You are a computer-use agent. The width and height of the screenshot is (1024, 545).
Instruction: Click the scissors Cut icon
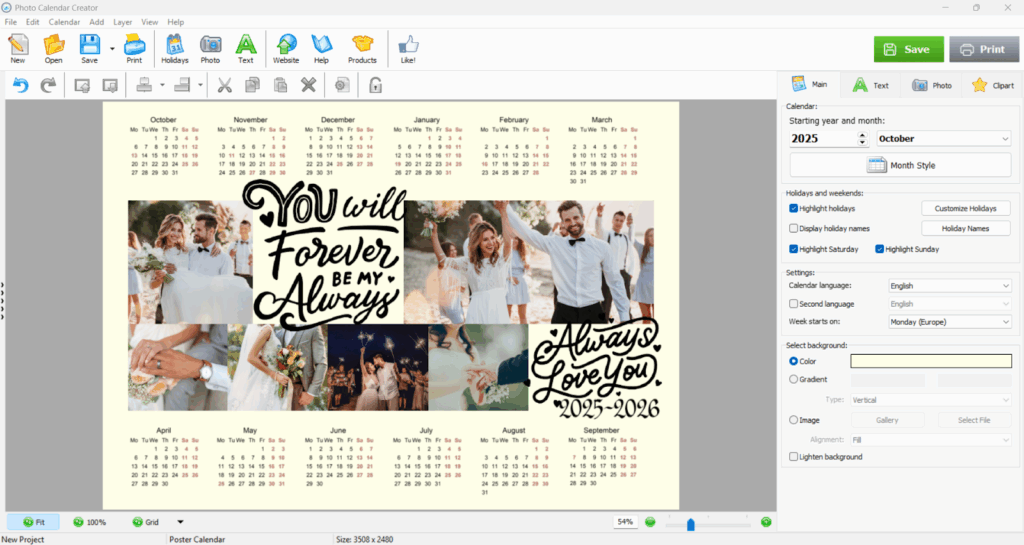pyautogui.click(x=224, y=86)
